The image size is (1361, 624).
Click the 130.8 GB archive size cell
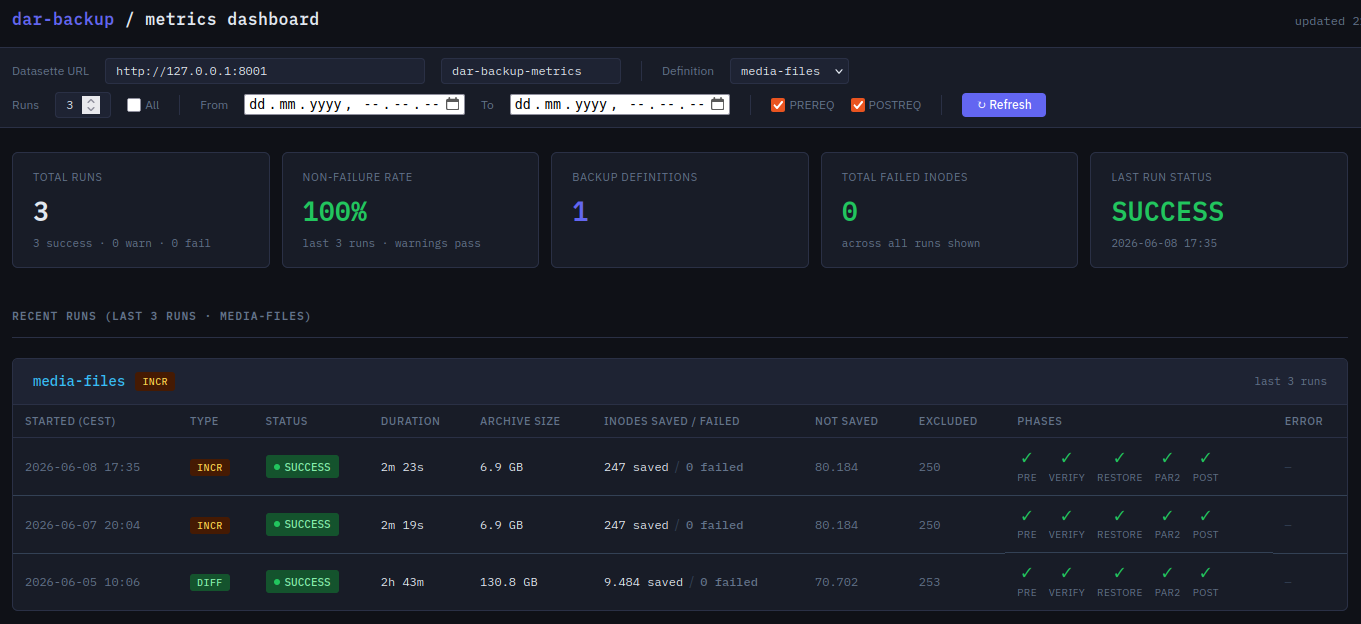pos(509,582)
